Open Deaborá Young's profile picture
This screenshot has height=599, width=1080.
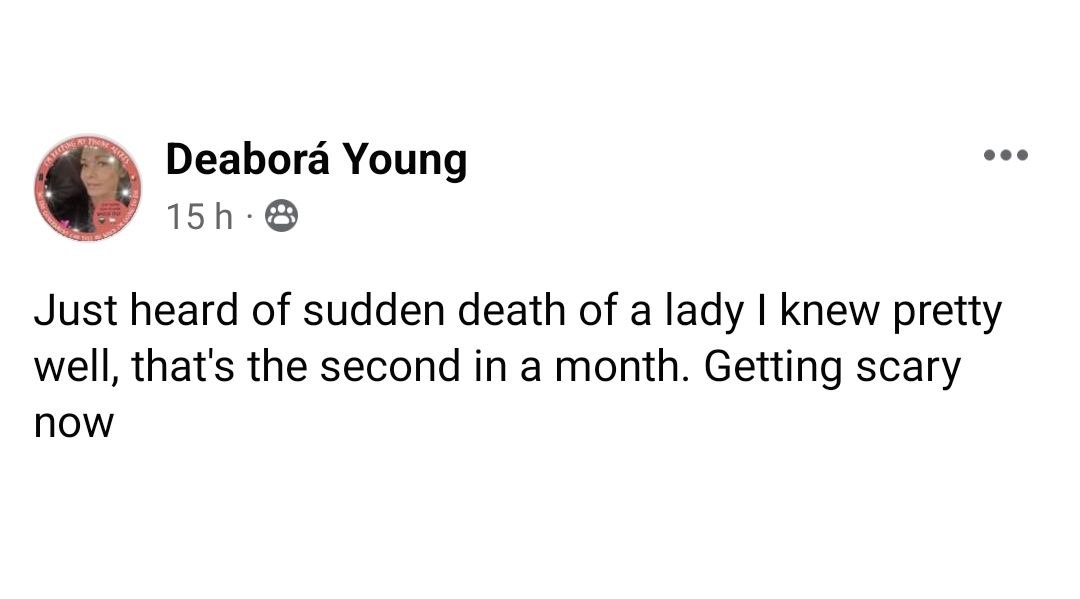[88, 187]
